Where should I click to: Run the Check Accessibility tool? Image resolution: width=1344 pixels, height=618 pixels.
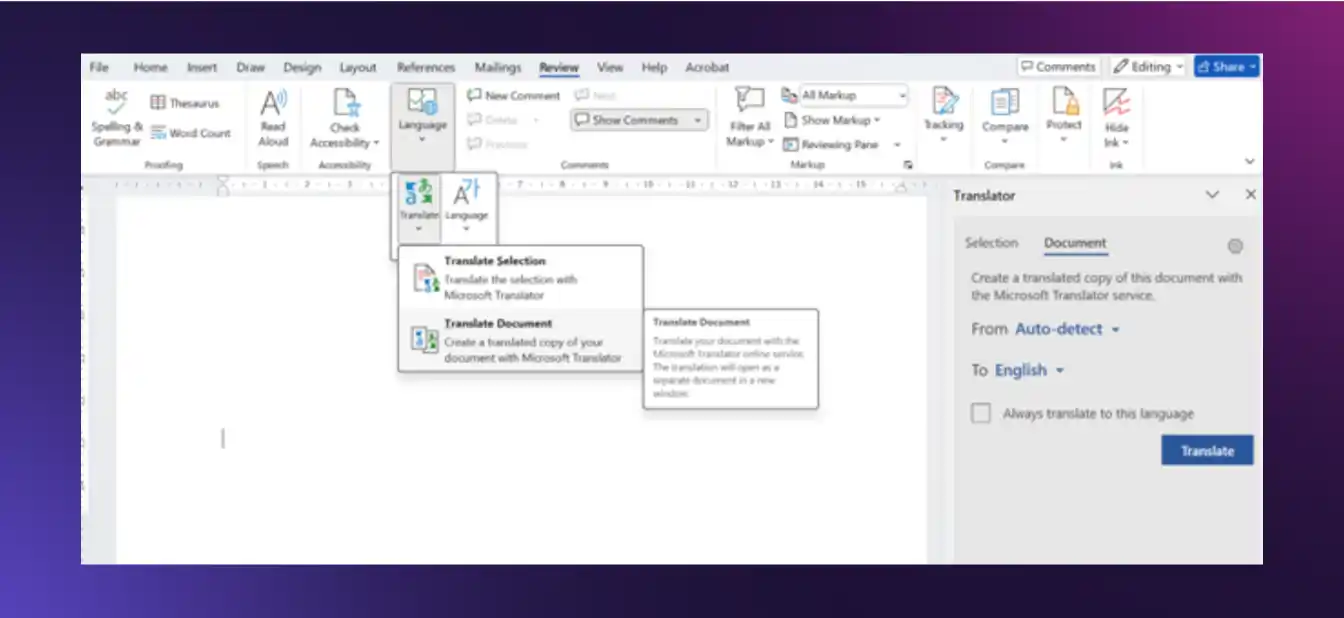point(345,119)
